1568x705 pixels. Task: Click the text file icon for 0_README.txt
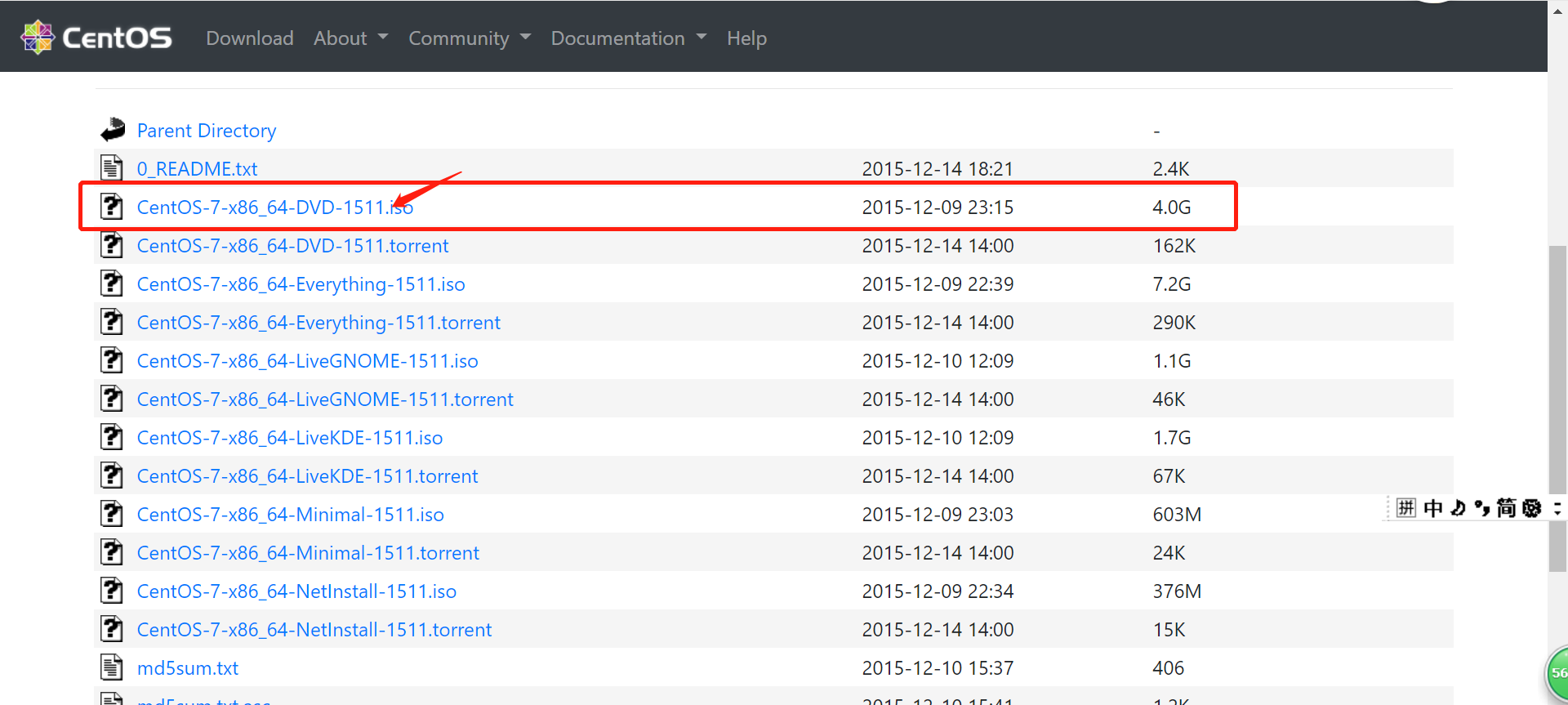[x=112, y=167]
